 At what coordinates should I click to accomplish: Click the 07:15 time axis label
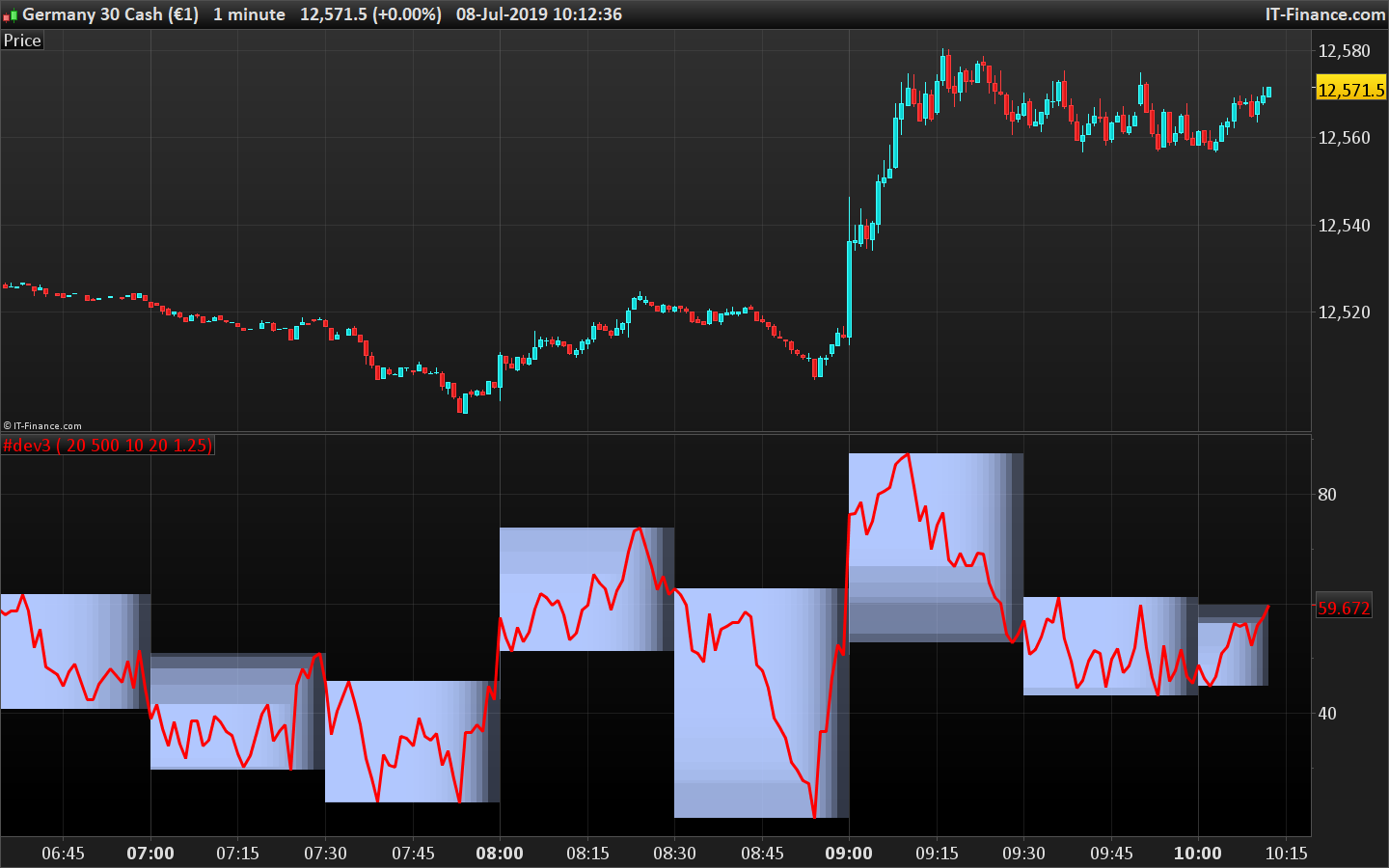point(237,854)
